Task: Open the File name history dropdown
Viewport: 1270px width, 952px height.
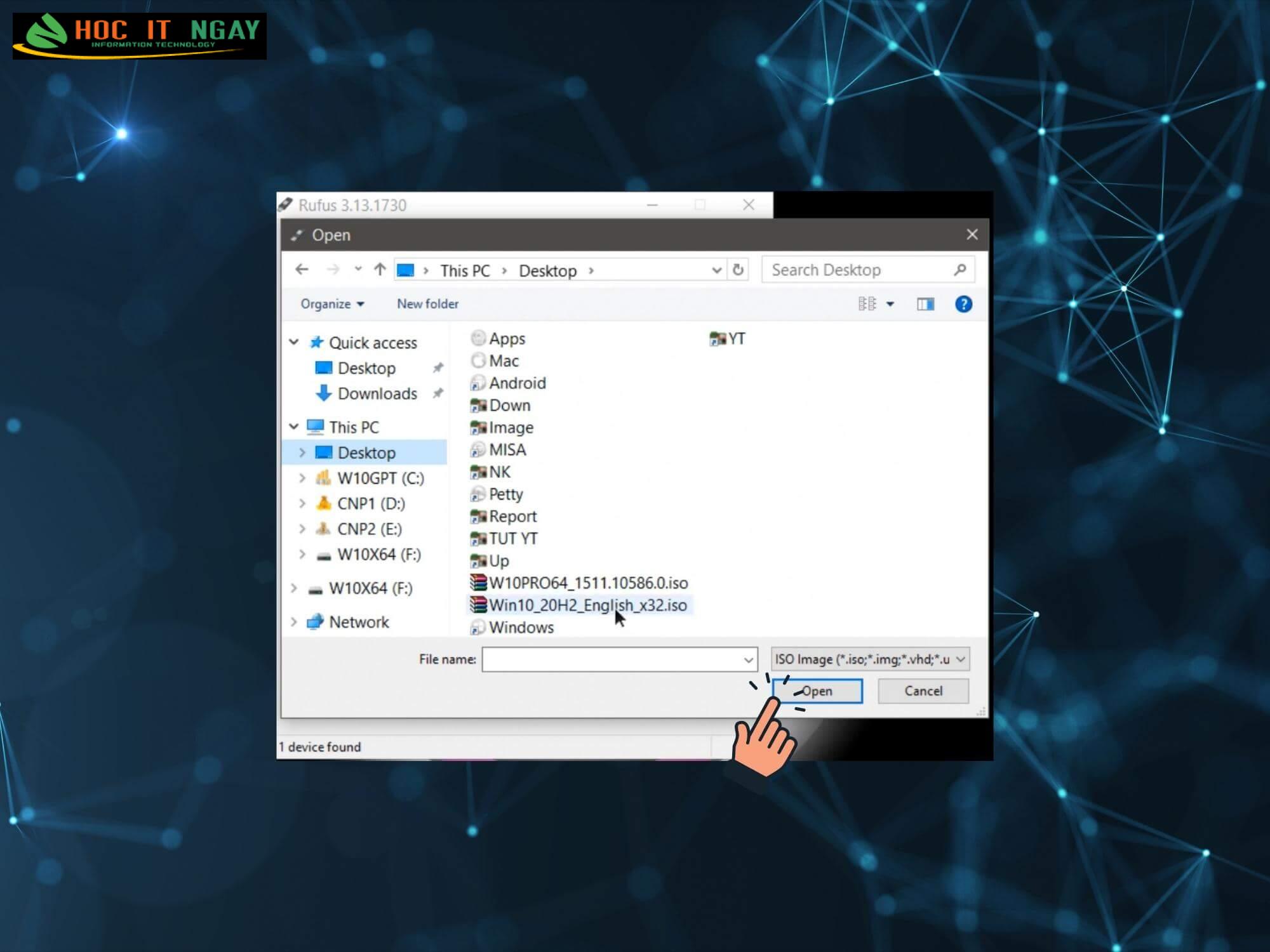Action: (749, 660)
